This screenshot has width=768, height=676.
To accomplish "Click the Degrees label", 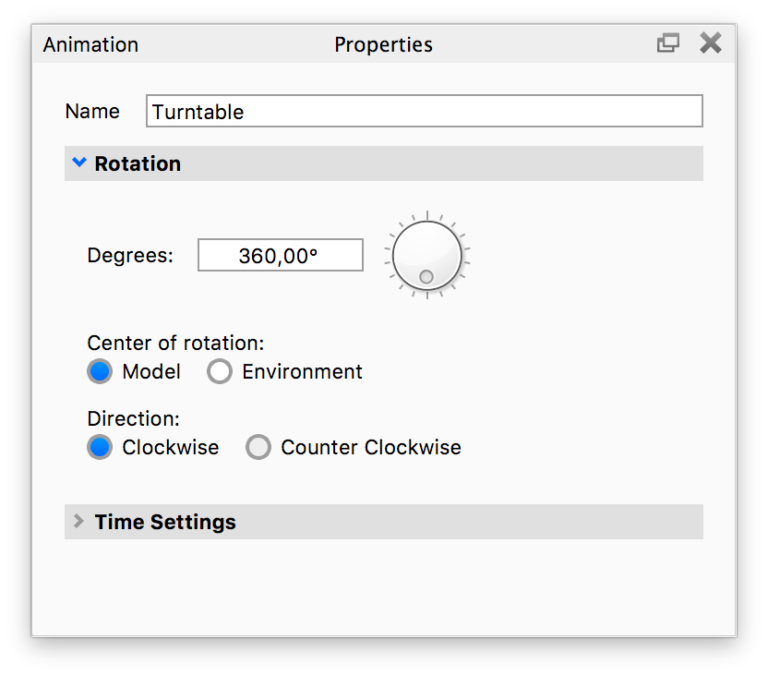I will coord(130,255).
